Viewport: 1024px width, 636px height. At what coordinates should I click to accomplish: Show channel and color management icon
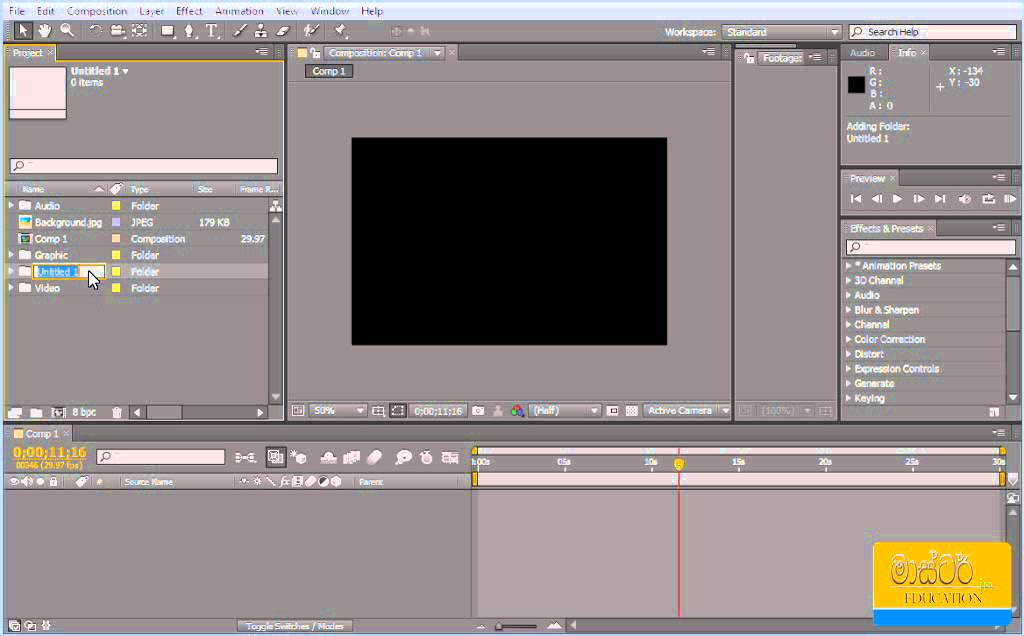517,411
